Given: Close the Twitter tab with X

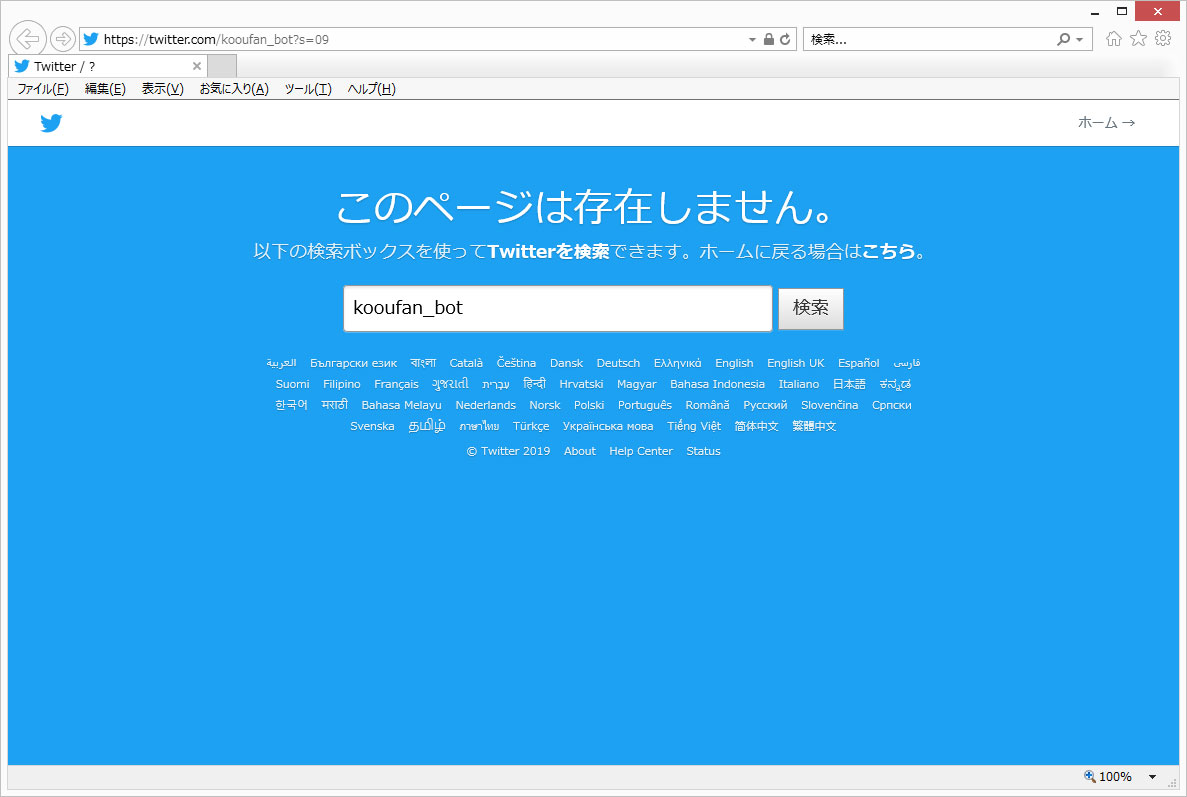Looking at the screenshot, I should click(x=197, y=66).
